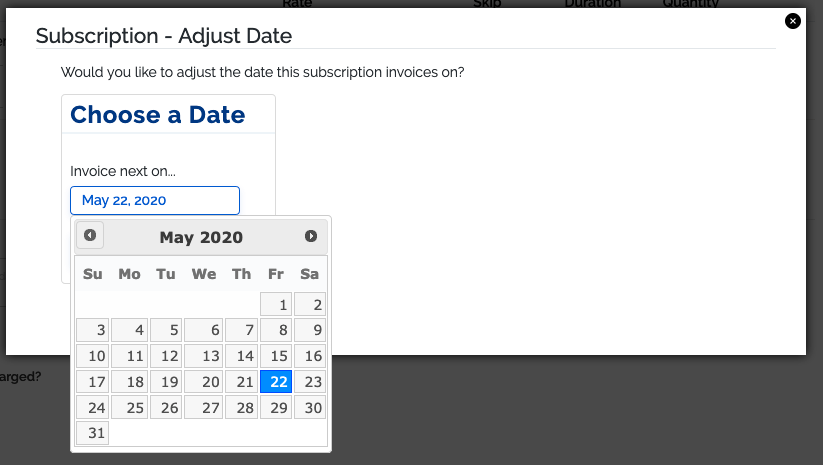Select May 19 date cell
823x465 pixels.
point(166,382)
